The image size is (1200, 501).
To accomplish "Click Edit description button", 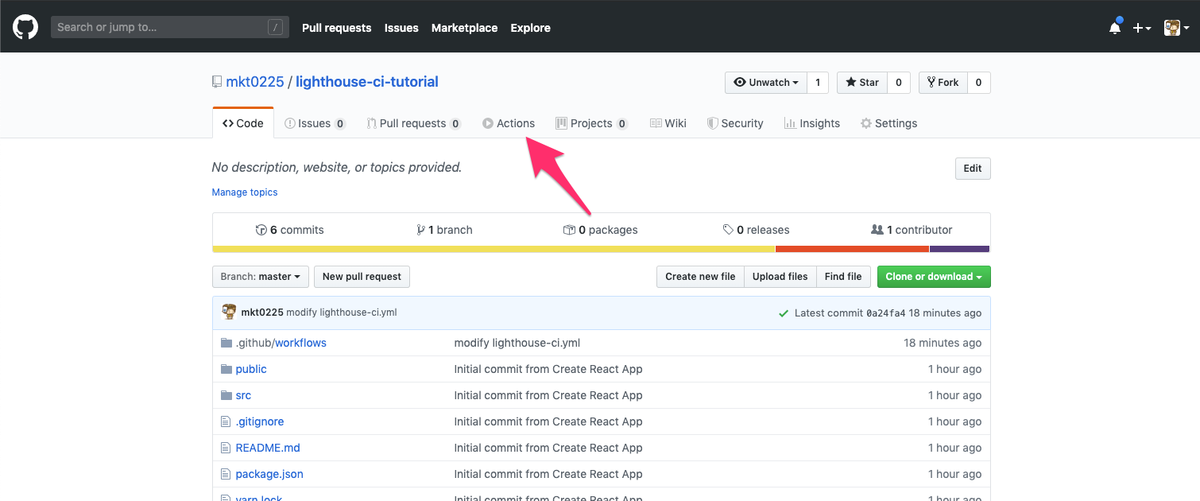I will point(973,169).
